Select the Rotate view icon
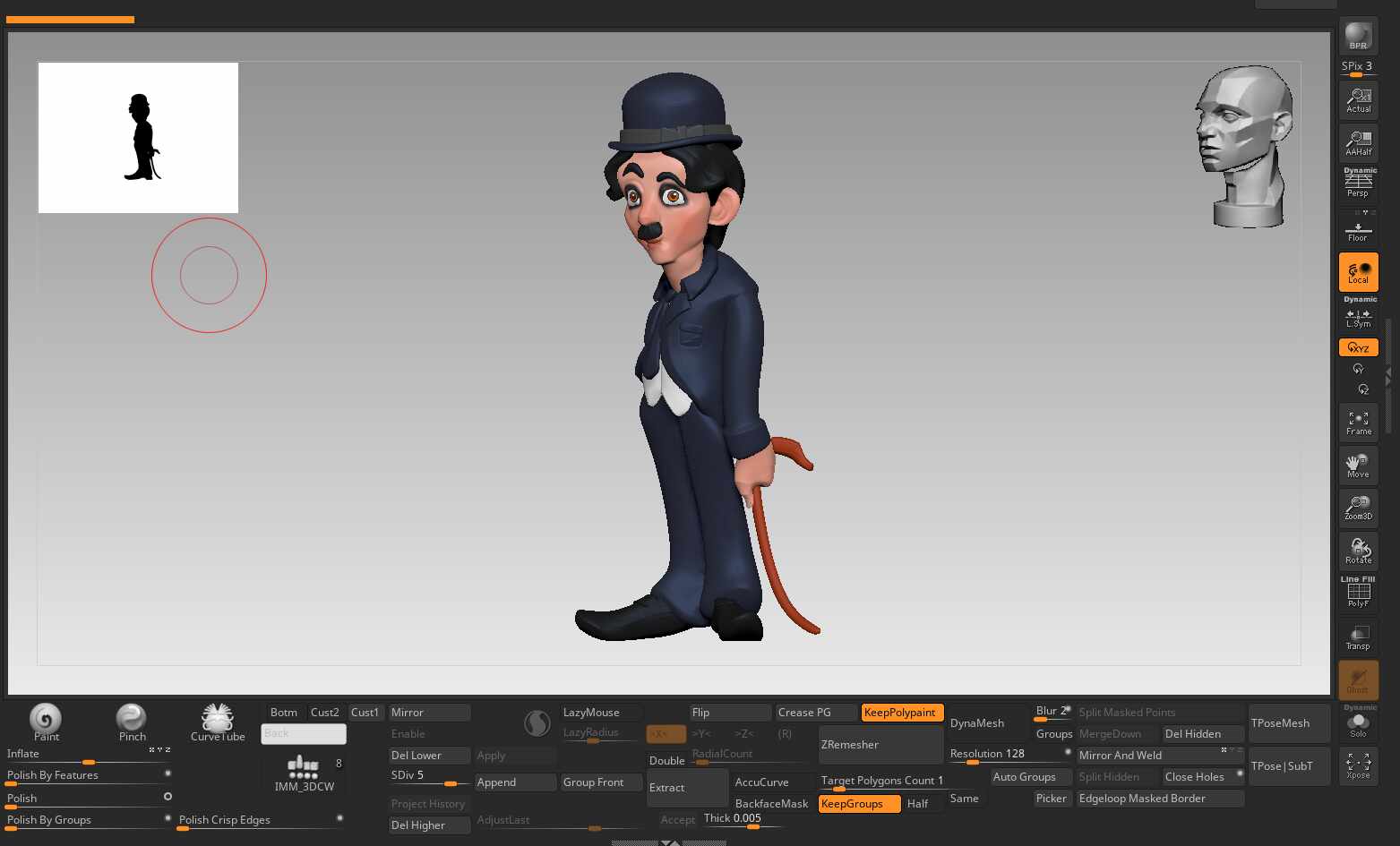This screenshot has width=1400, height=846. coord(1358,551)
